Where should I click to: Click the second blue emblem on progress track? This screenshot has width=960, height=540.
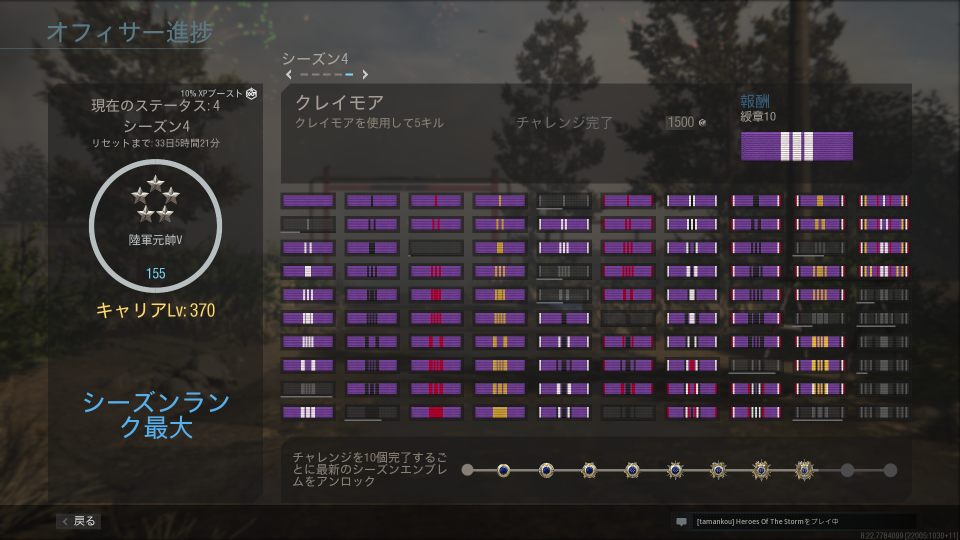pyautogui.click(x=546, y=470)
